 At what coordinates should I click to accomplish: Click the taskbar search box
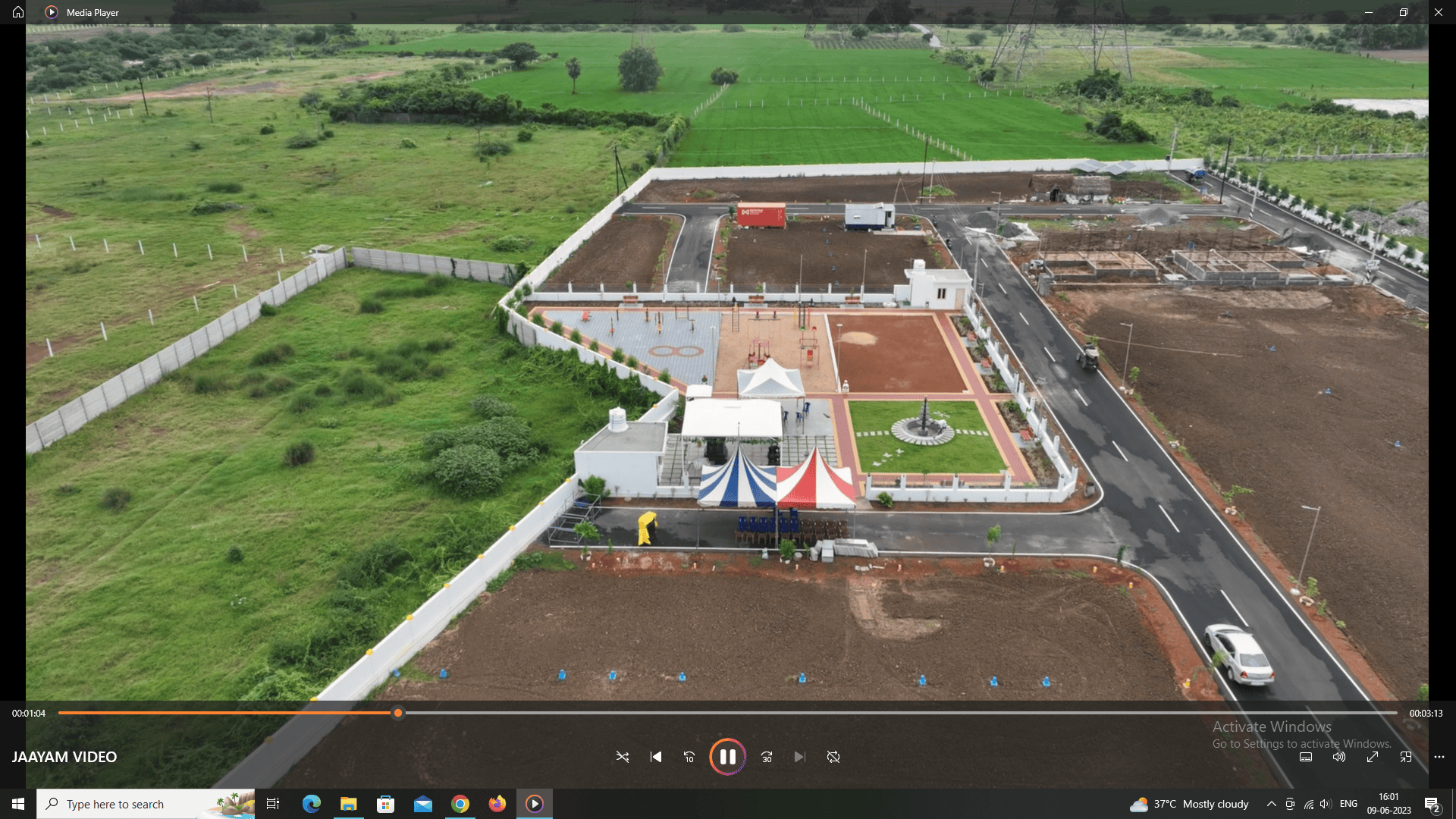tap(146, 804)
